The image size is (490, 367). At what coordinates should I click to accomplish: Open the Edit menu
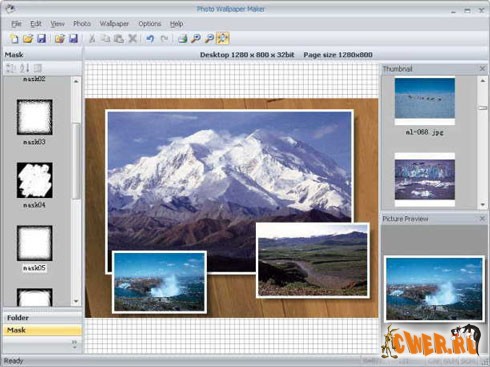[36, 24]
